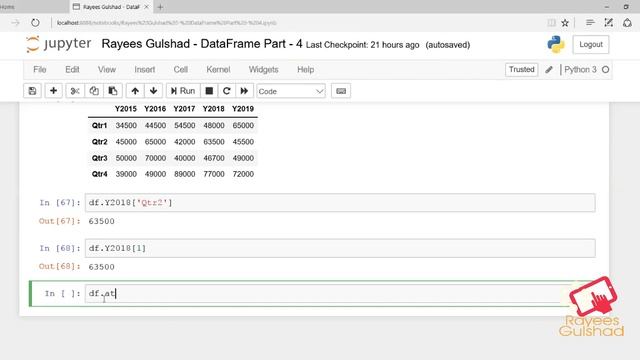
Task: Click the Out[67] value 63500
Action: [x=101, y=221]
